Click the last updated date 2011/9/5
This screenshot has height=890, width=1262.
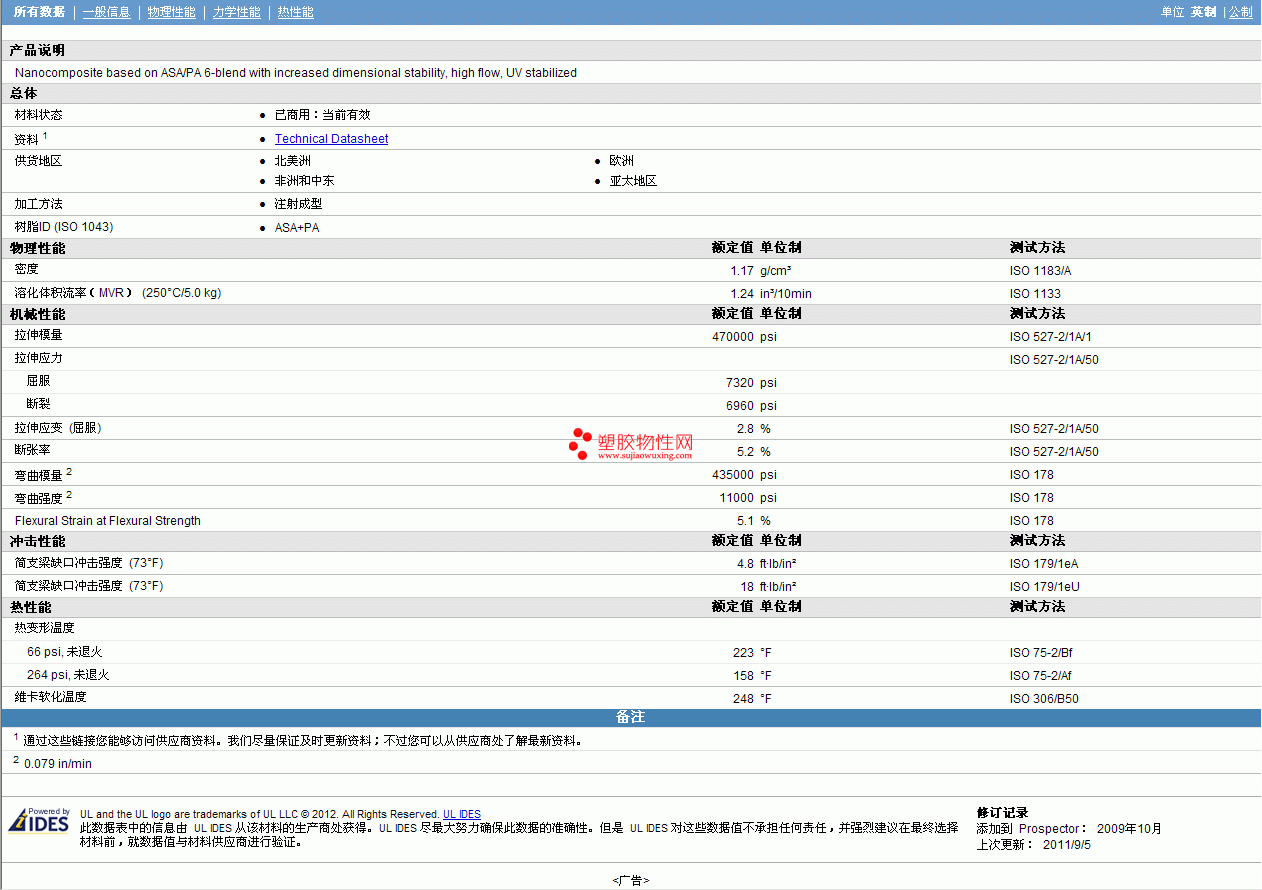[x=1067, y=845]
